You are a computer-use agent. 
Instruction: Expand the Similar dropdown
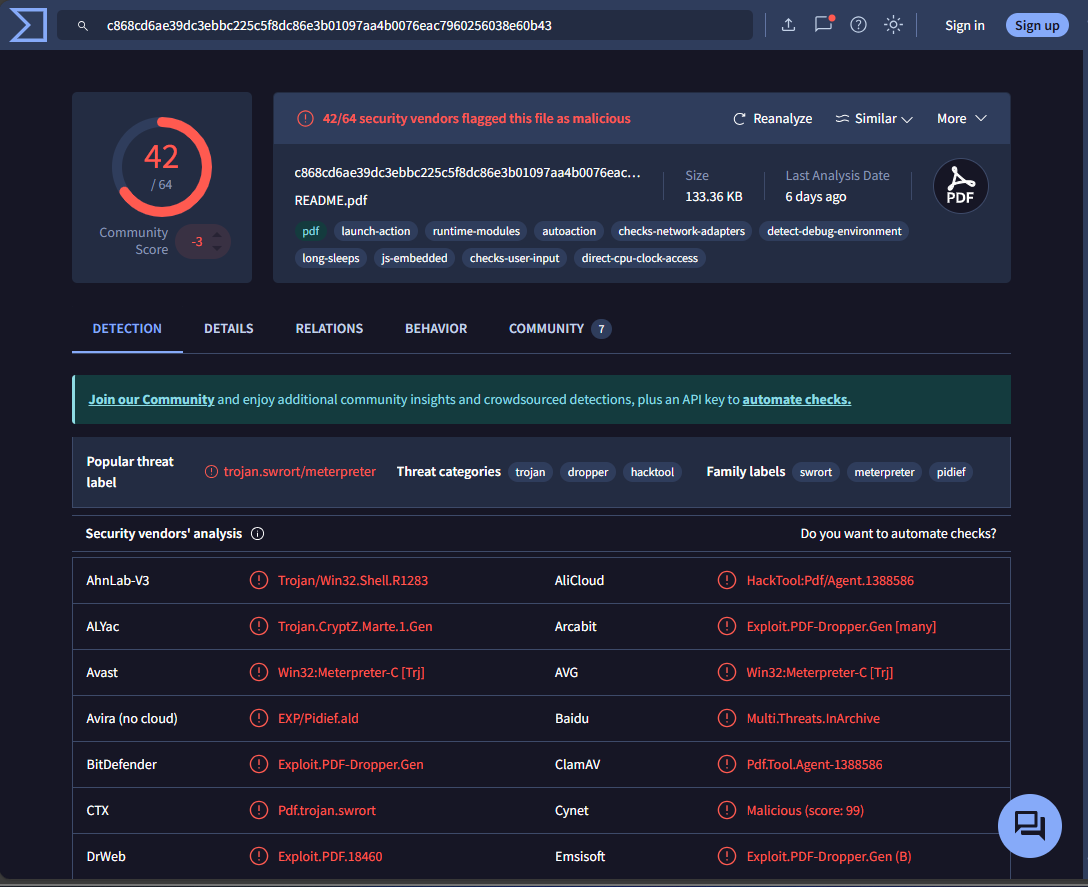coord(874,119)
